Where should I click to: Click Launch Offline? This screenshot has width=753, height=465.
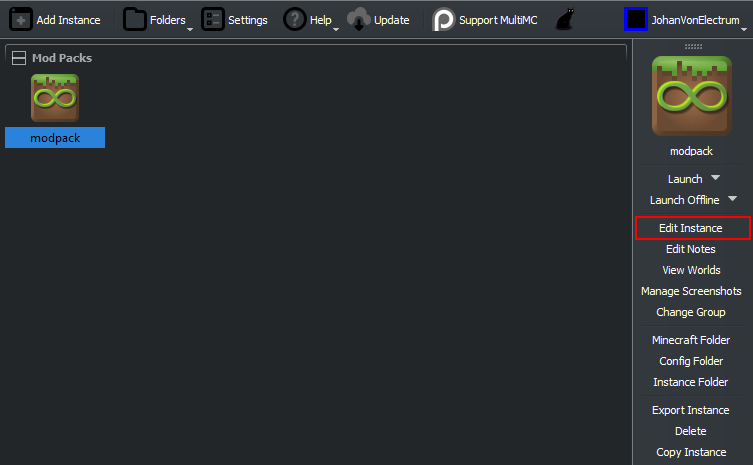[x=684, y=200]
